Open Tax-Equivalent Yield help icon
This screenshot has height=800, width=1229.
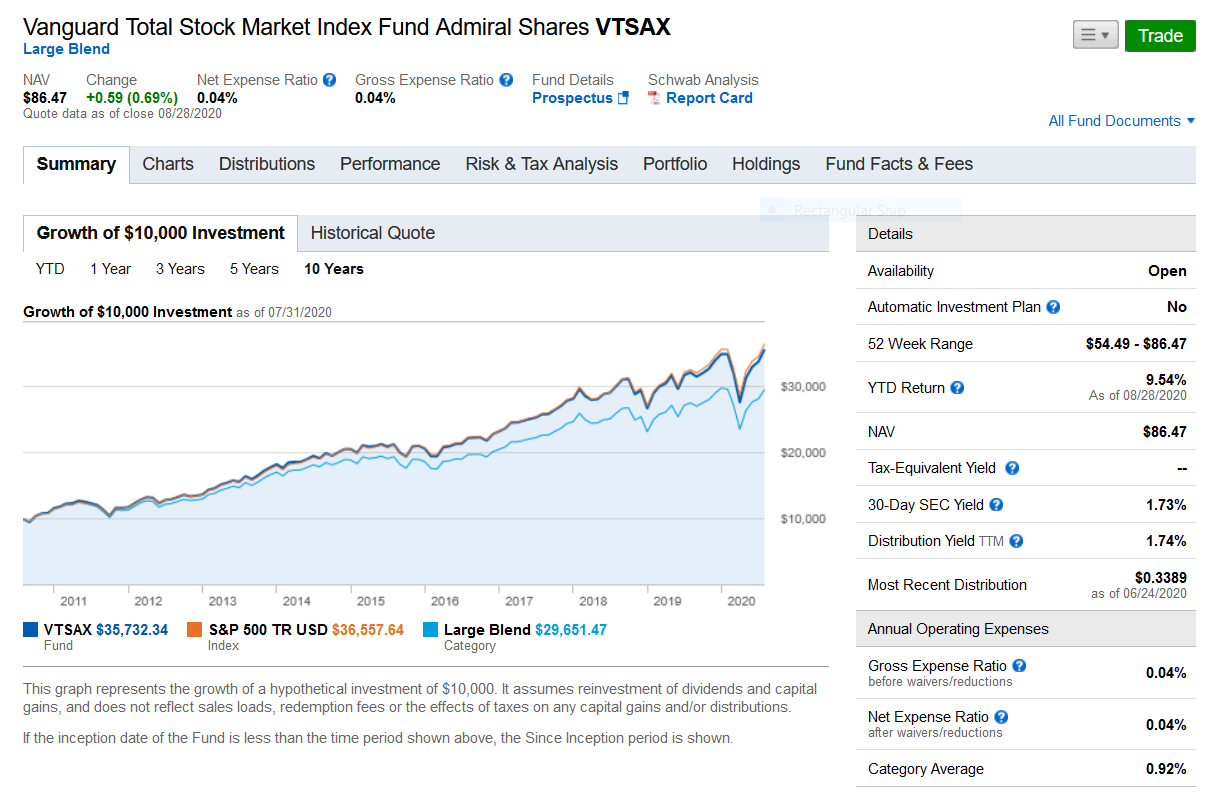(x=1011, y=468)
